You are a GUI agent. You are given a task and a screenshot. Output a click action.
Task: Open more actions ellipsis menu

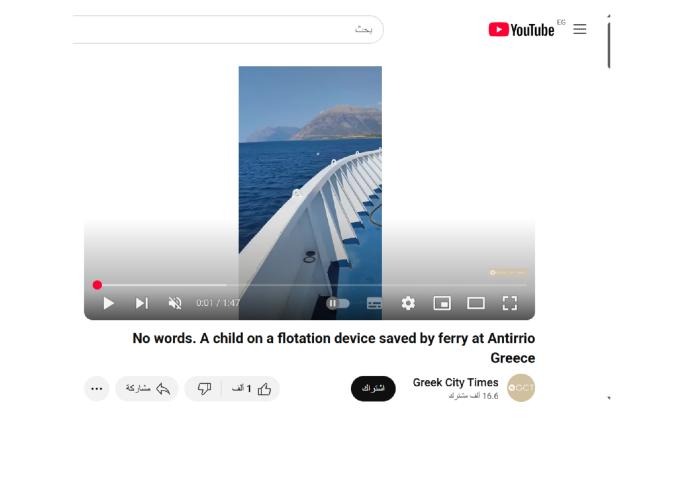97,389
